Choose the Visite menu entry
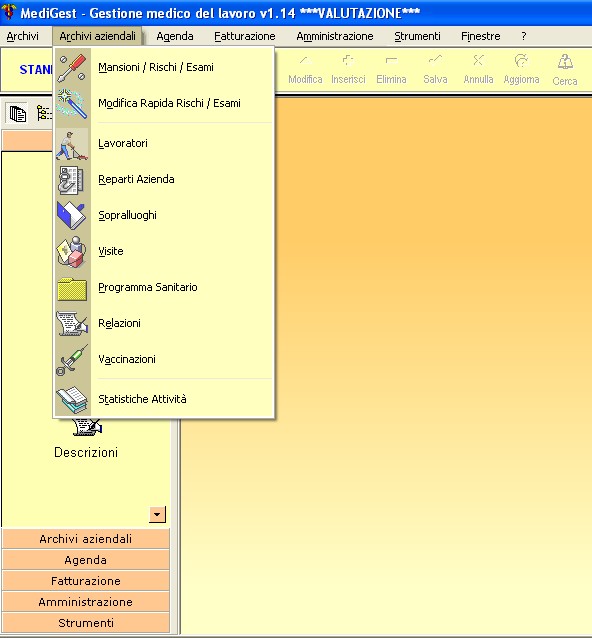 click(164, 251)
